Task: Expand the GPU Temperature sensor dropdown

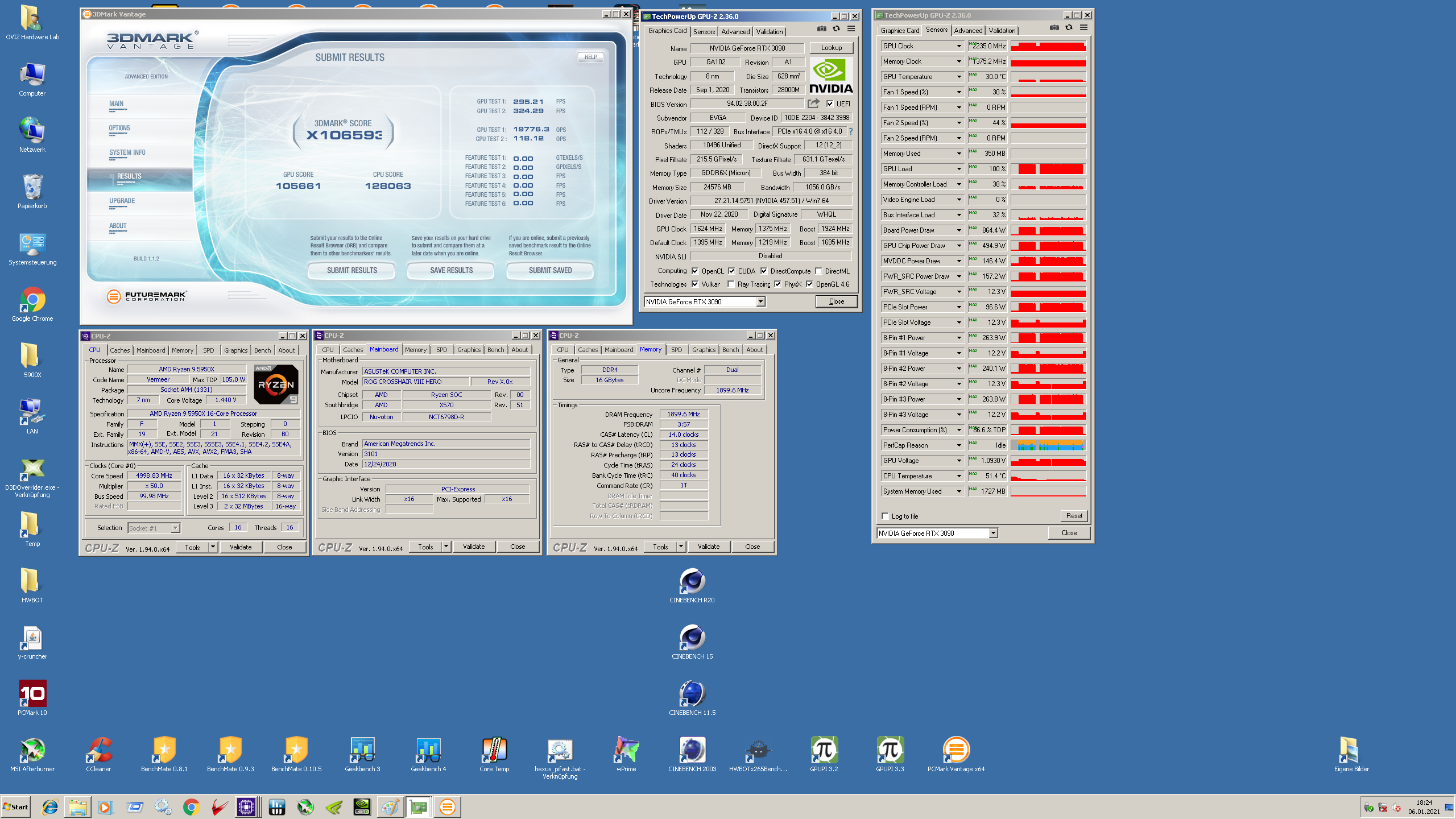Action: click(958, 77)
